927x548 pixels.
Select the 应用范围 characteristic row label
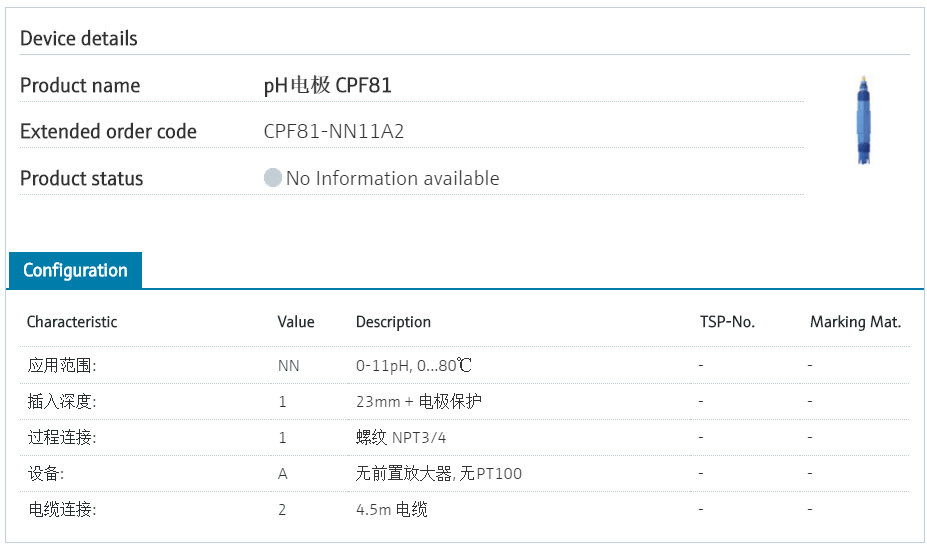[x=62, y=366]
